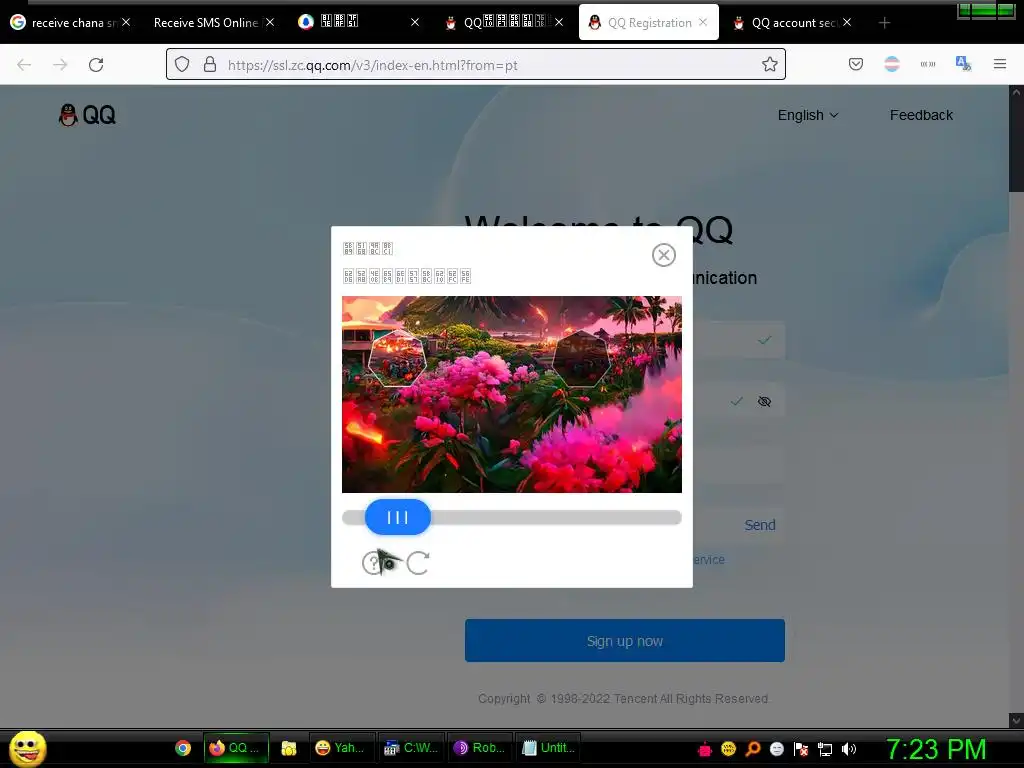Viewport: 1024px width, 768px height.
Task: Open the Feedback link
Action: (921, 115)
